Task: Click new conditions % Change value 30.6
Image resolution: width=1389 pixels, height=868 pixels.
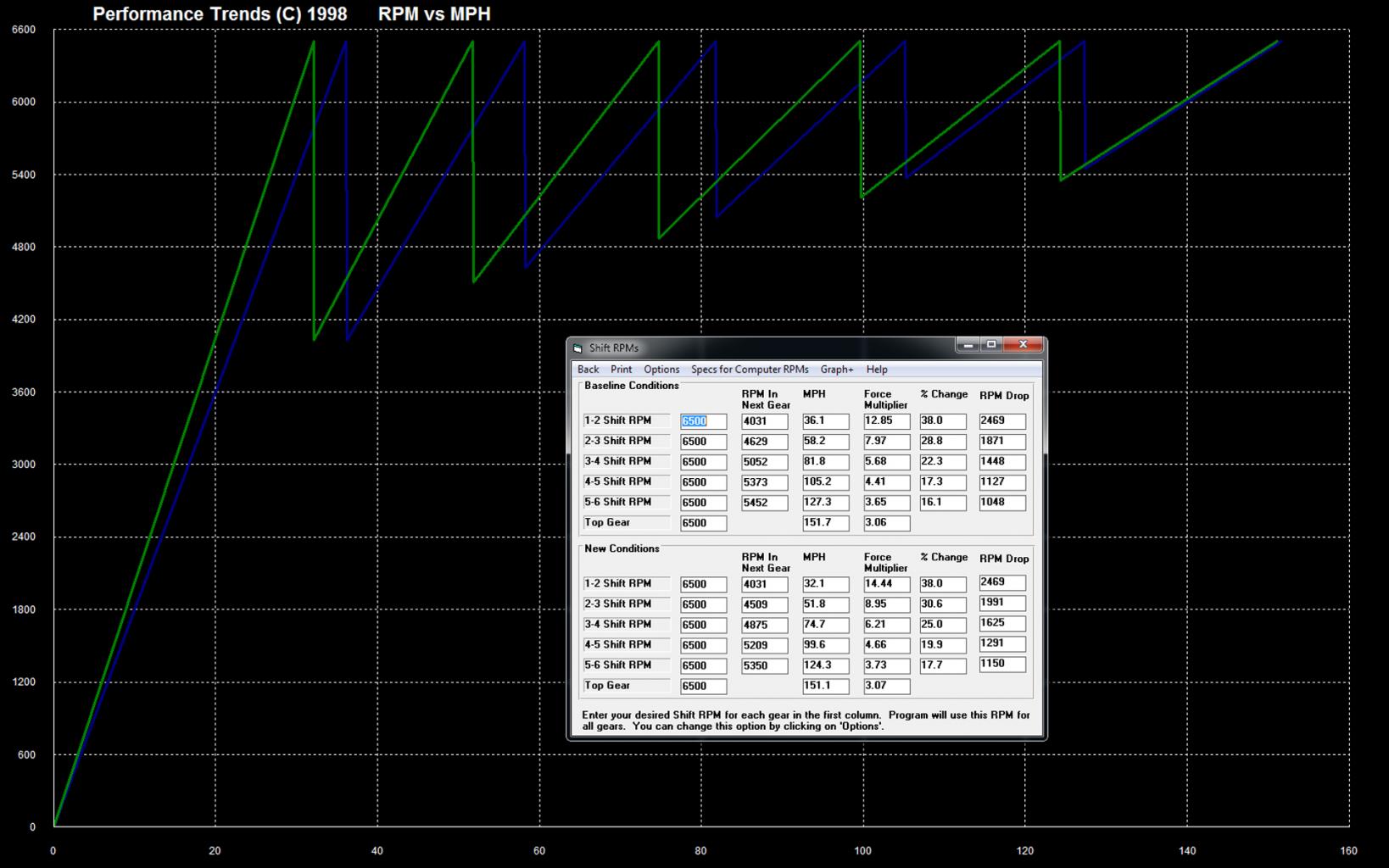Action: (943, 604)
